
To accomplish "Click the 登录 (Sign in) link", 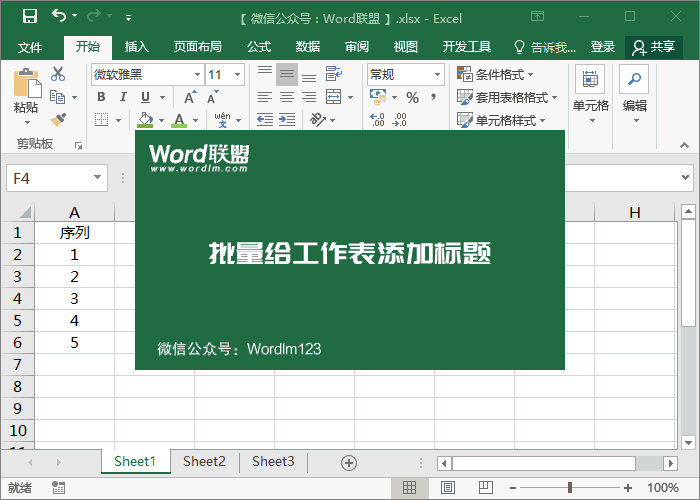I will (603, 47).
